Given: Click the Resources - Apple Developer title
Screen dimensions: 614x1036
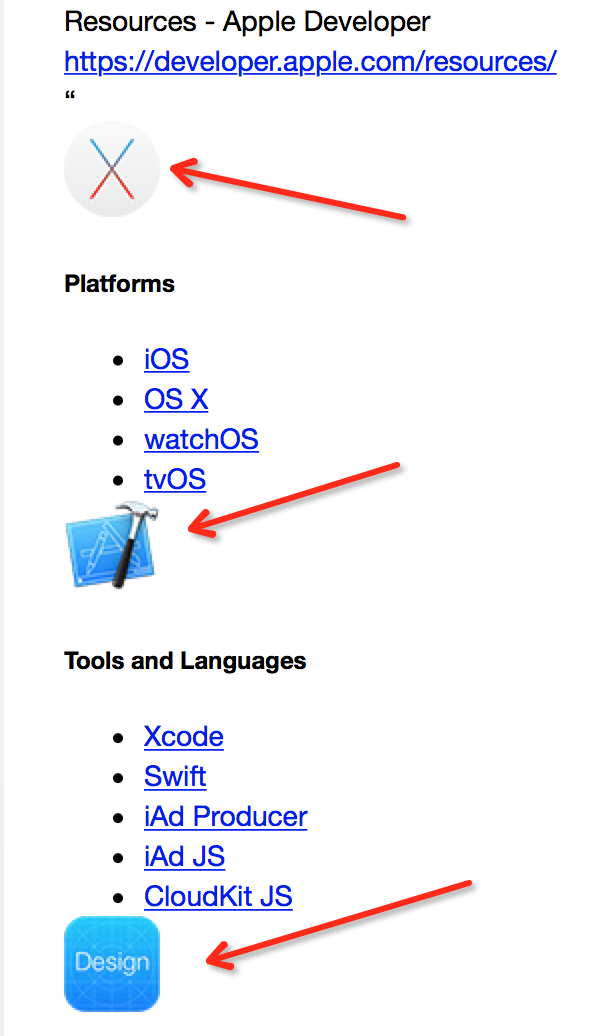Looking at the screenshot, I should (247, 21).
